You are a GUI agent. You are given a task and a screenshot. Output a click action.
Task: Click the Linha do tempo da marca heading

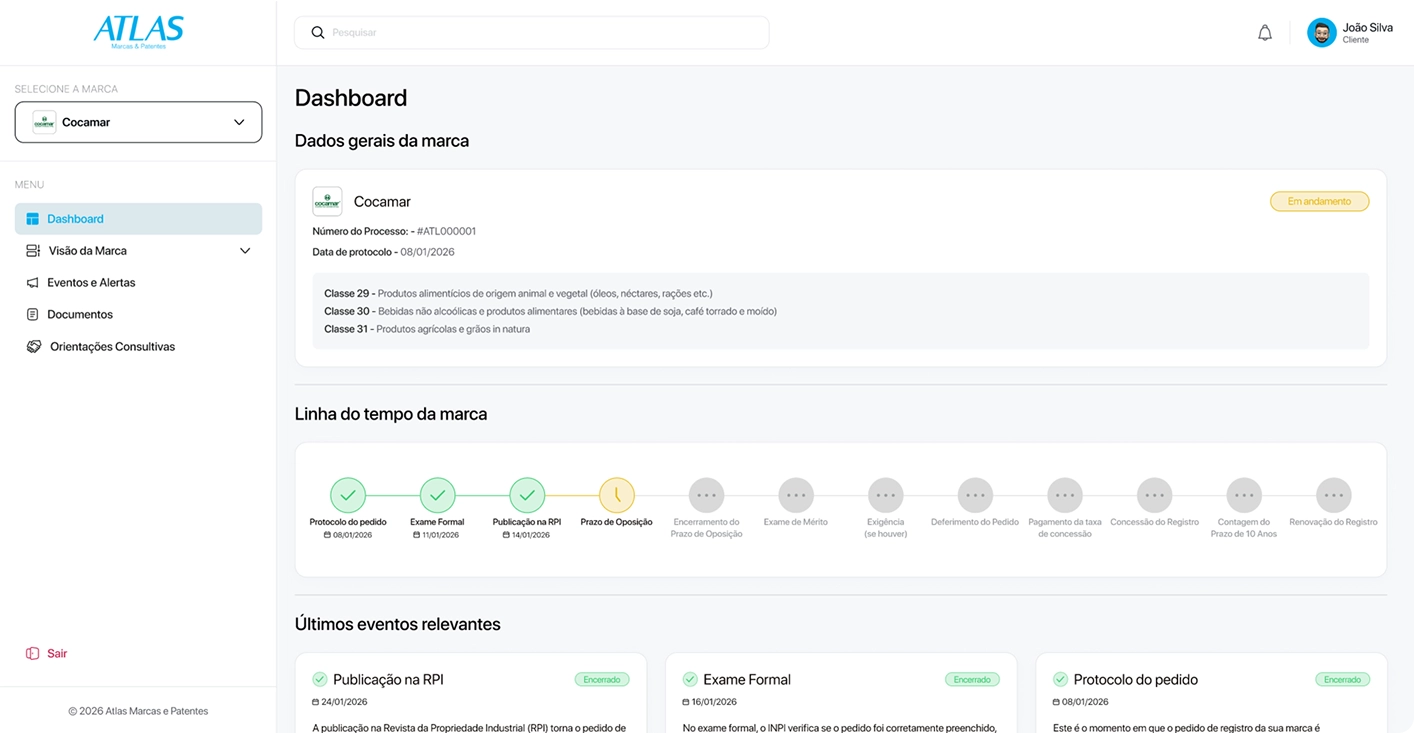pos(391,414)
